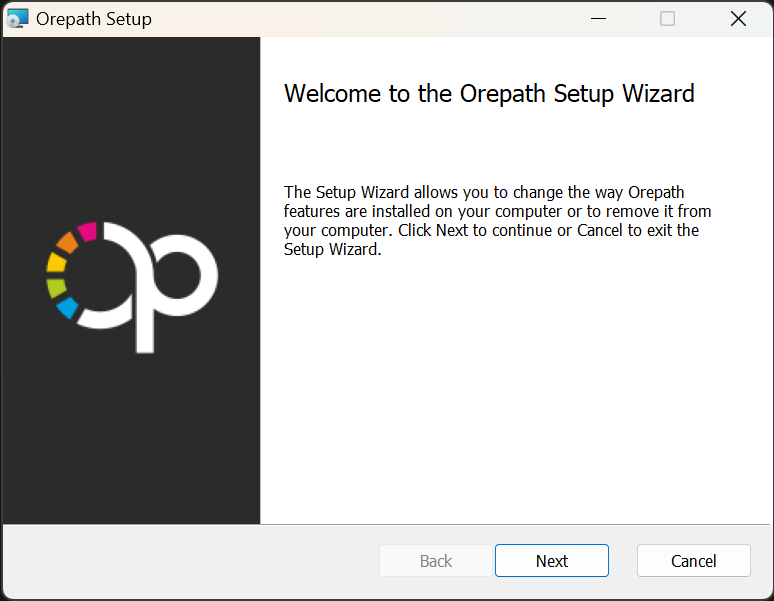774x601 pixels.
Task: Click the orange segment of the Orepath logo
Action: coord(67,242)
